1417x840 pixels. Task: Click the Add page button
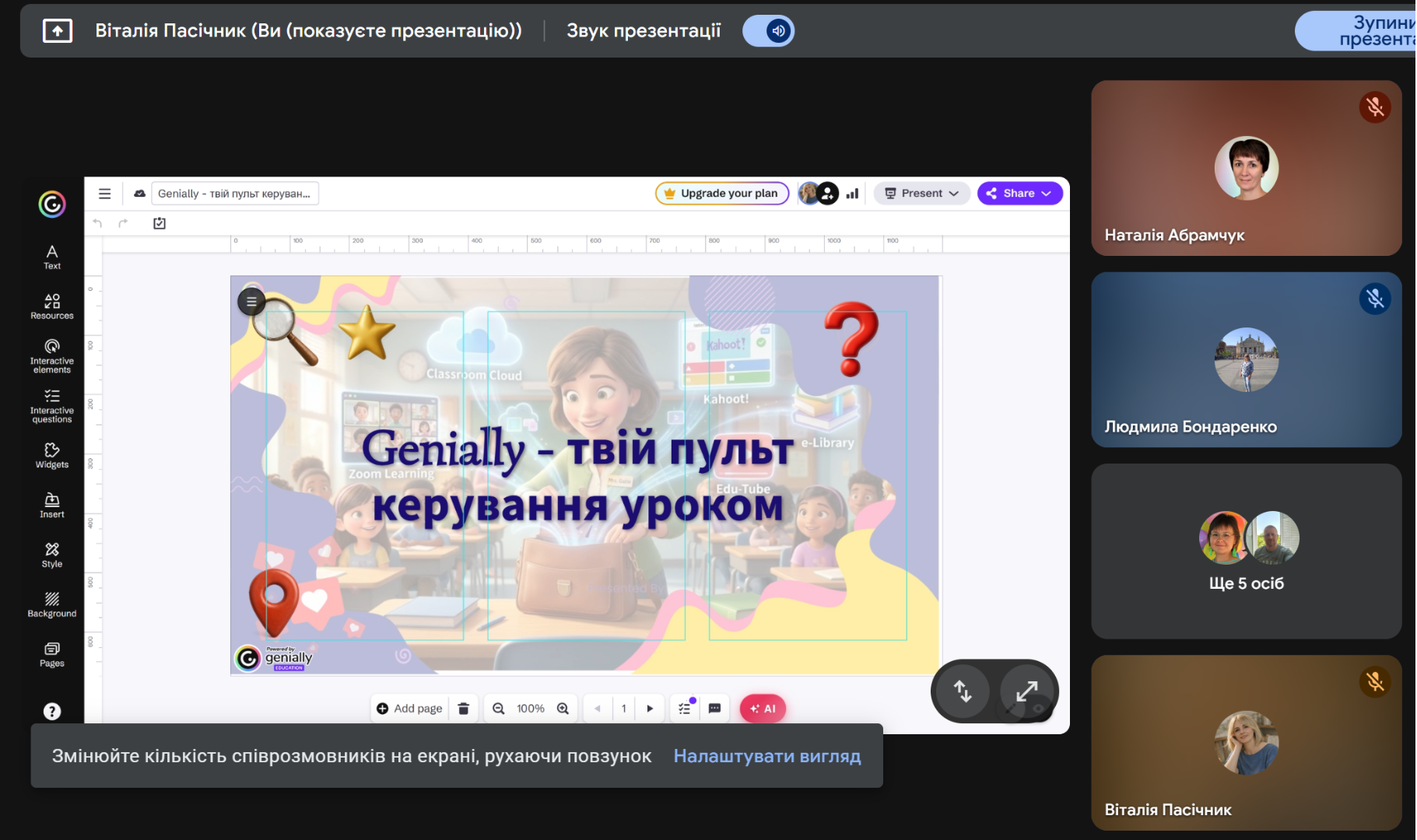(x=409, y=709)
